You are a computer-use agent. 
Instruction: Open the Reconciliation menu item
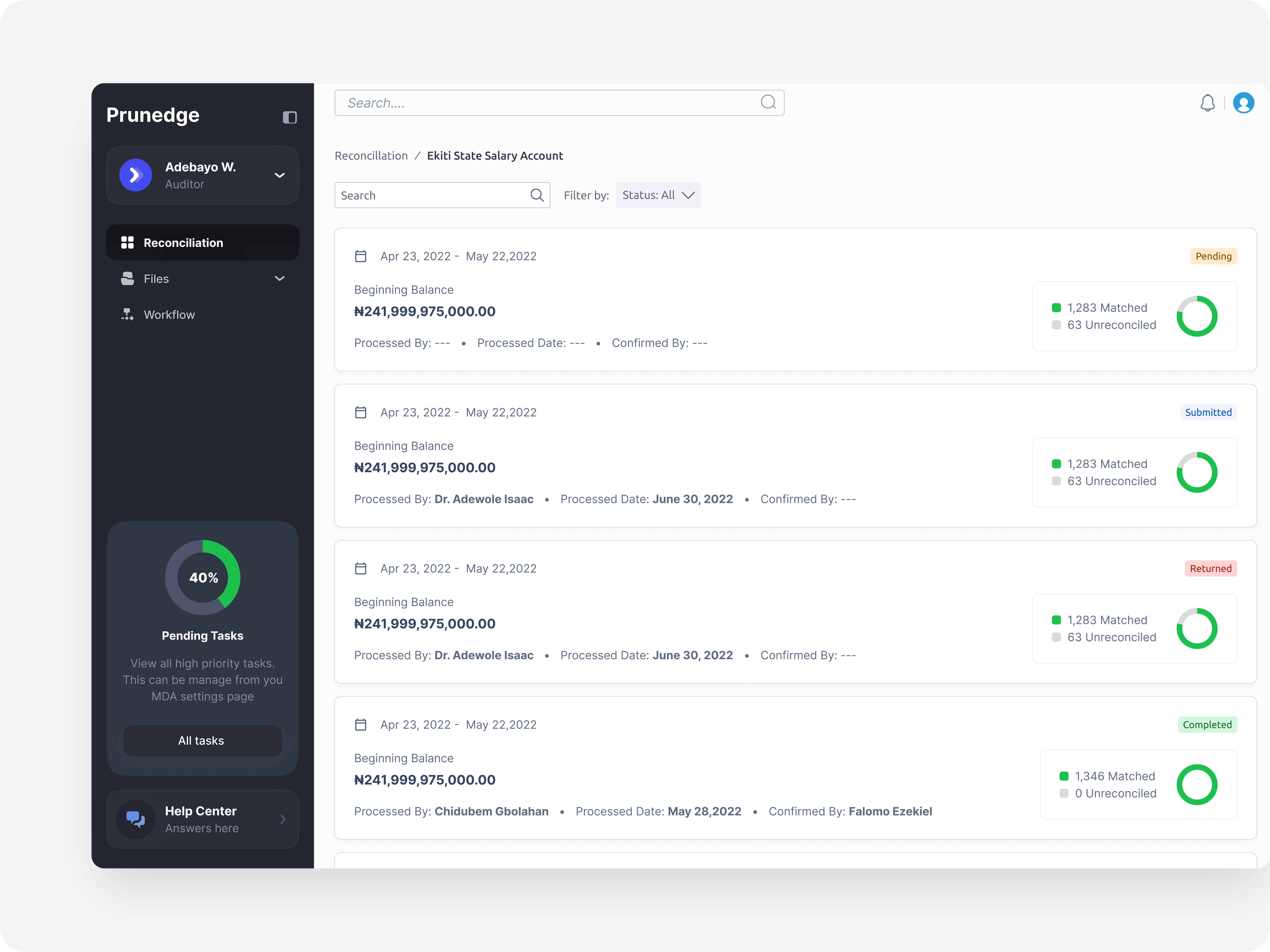(203, 243)
